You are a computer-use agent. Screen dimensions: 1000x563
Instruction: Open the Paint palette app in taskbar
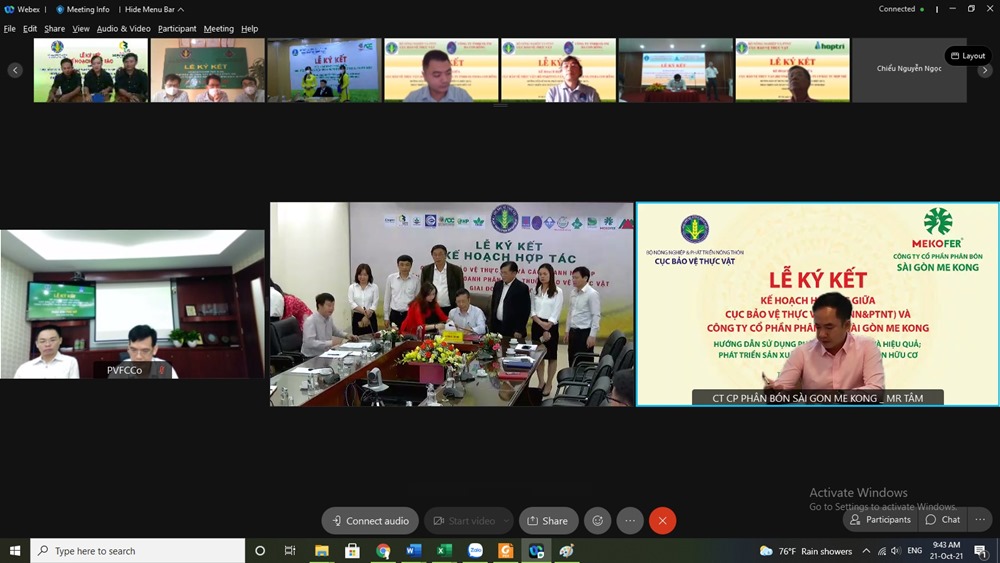[x=567, y=551]
